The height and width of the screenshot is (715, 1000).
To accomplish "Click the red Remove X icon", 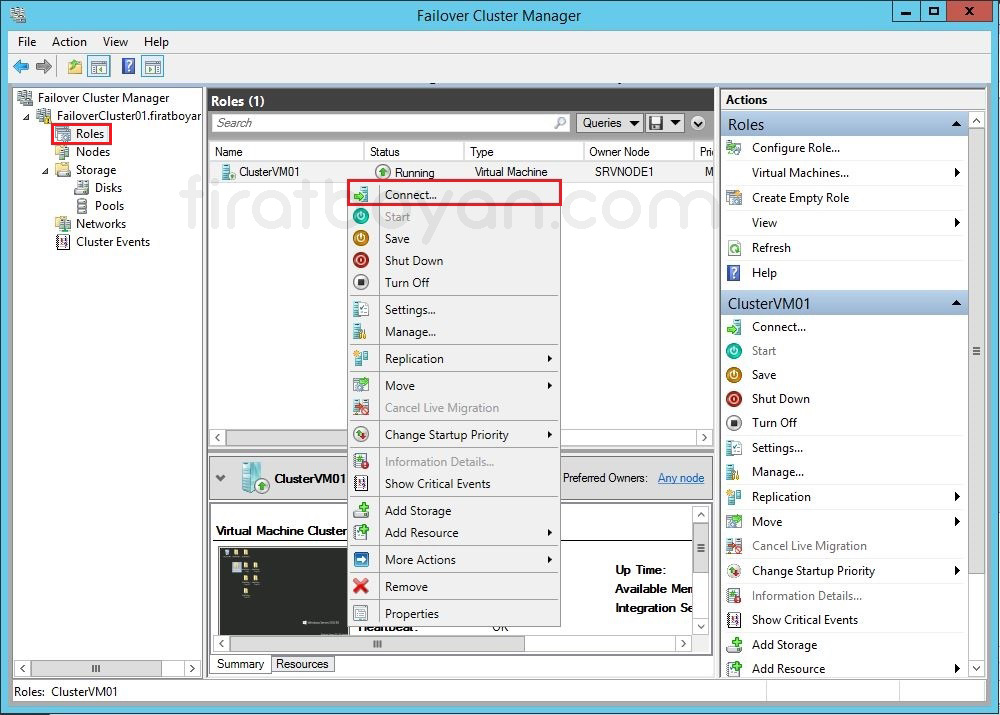I will [x=361, y=586].
